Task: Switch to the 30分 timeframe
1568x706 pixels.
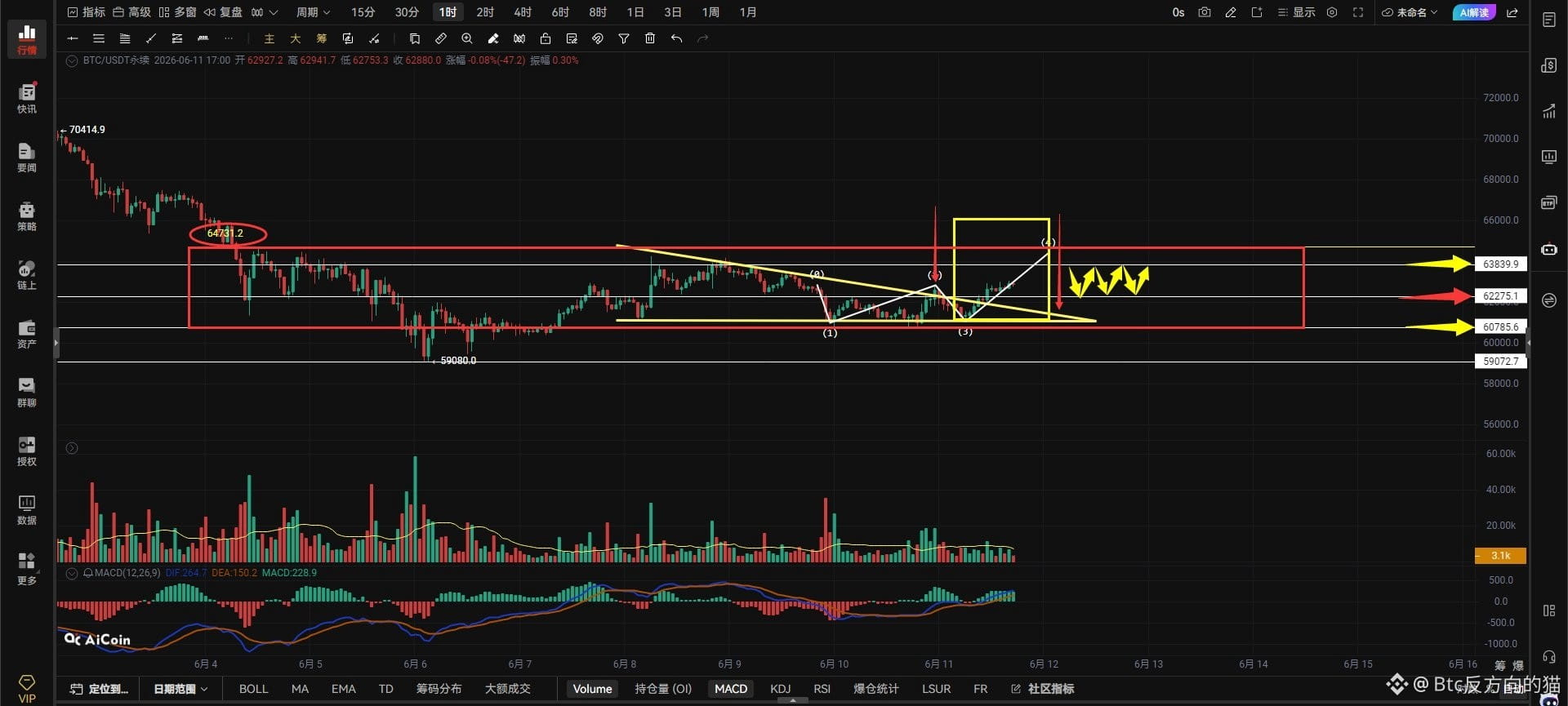Action: pos(407,12)
